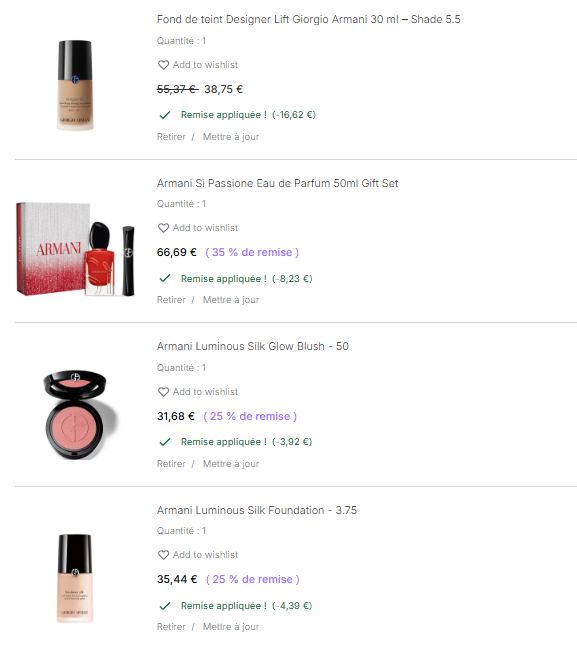Open Armani Si Passione gift set image

(x=75, y=249)
